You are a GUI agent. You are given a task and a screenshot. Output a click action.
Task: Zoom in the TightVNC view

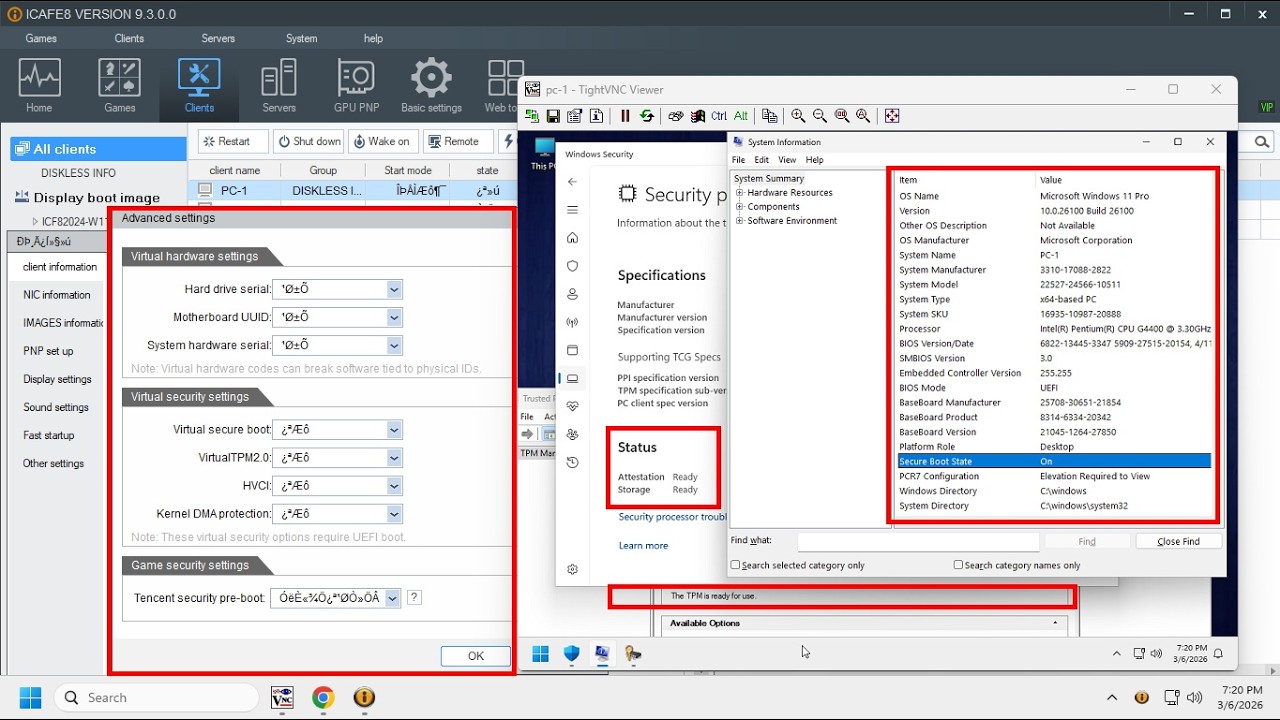[798, 116]
